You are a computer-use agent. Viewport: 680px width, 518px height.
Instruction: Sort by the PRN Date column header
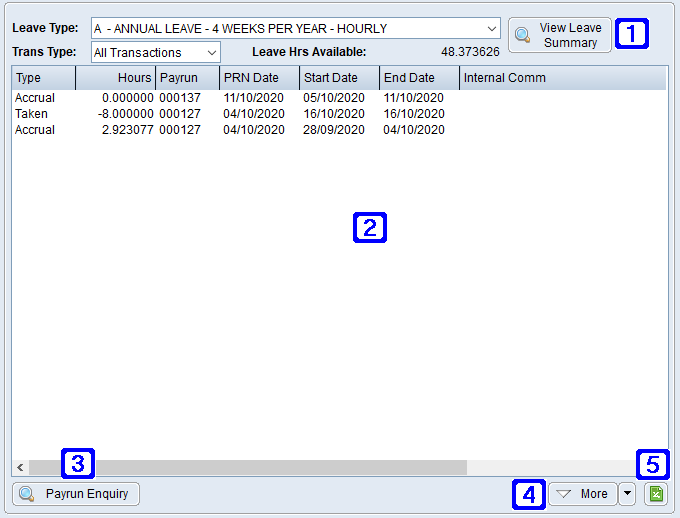point(259,78)
